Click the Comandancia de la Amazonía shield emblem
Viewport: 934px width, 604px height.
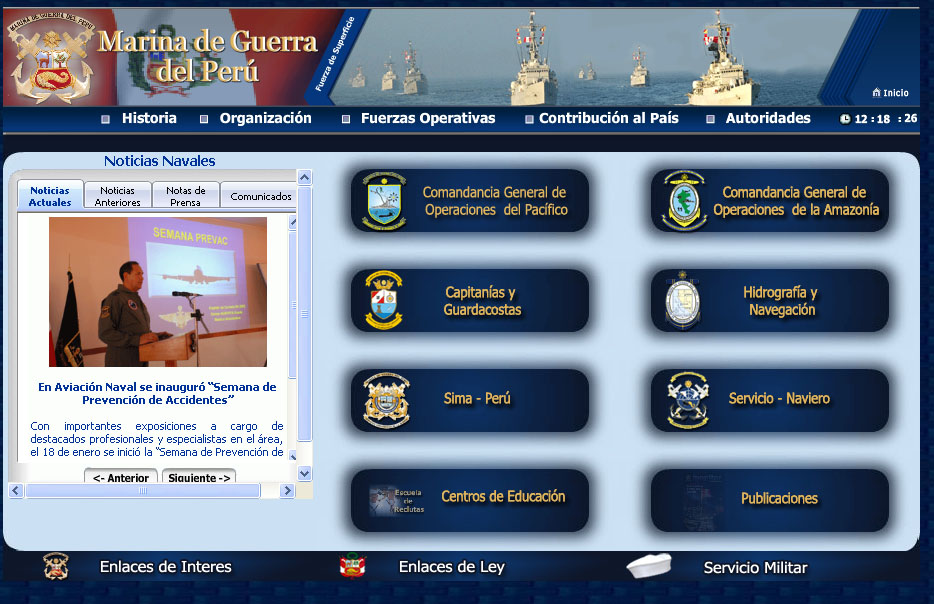pos(684,201)
